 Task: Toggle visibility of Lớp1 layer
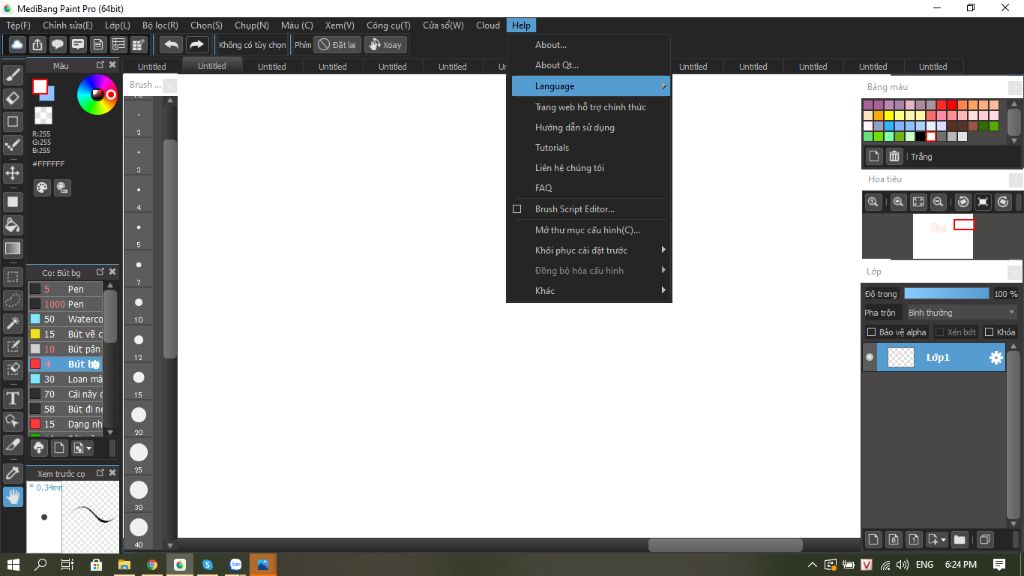[869, 357]
